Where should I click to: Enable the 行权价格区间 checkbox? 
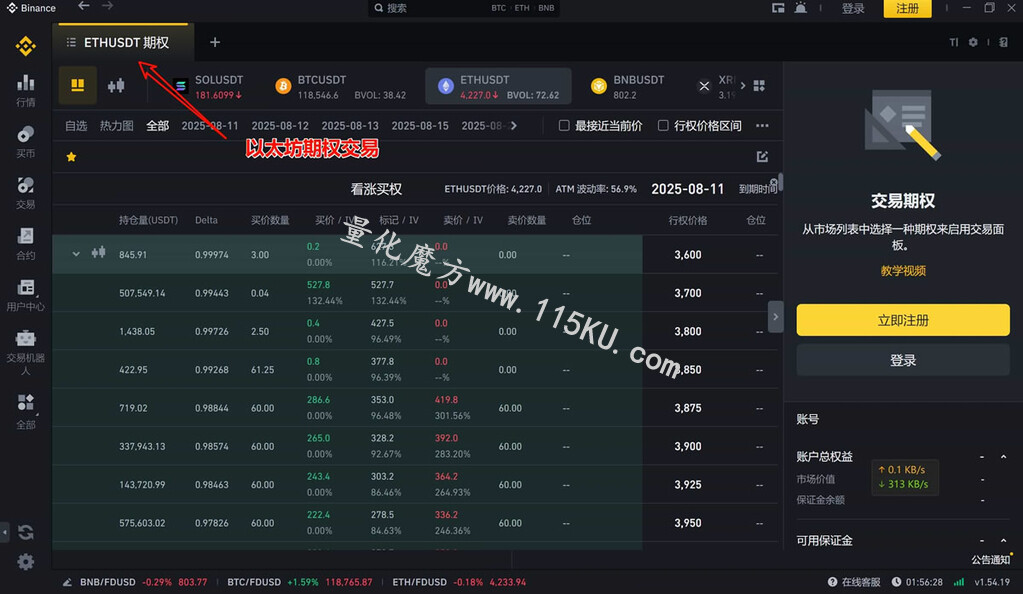point(663,125)
